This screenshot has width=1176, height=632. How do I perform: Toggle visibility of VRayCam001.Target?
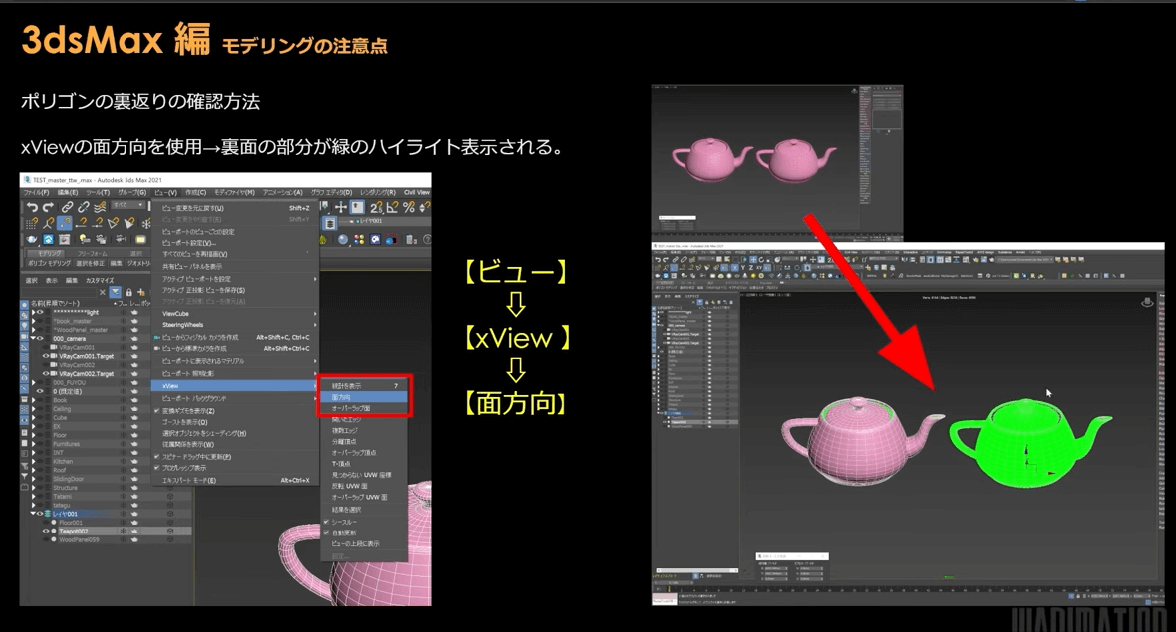coord(46,356)
